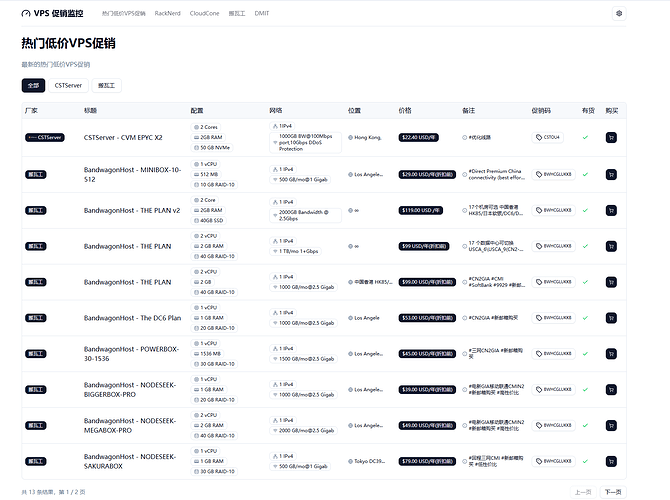Screen dimensions: 670x500
Task: Click the 上一页 previous page button
Action: [x=583, y=492]
